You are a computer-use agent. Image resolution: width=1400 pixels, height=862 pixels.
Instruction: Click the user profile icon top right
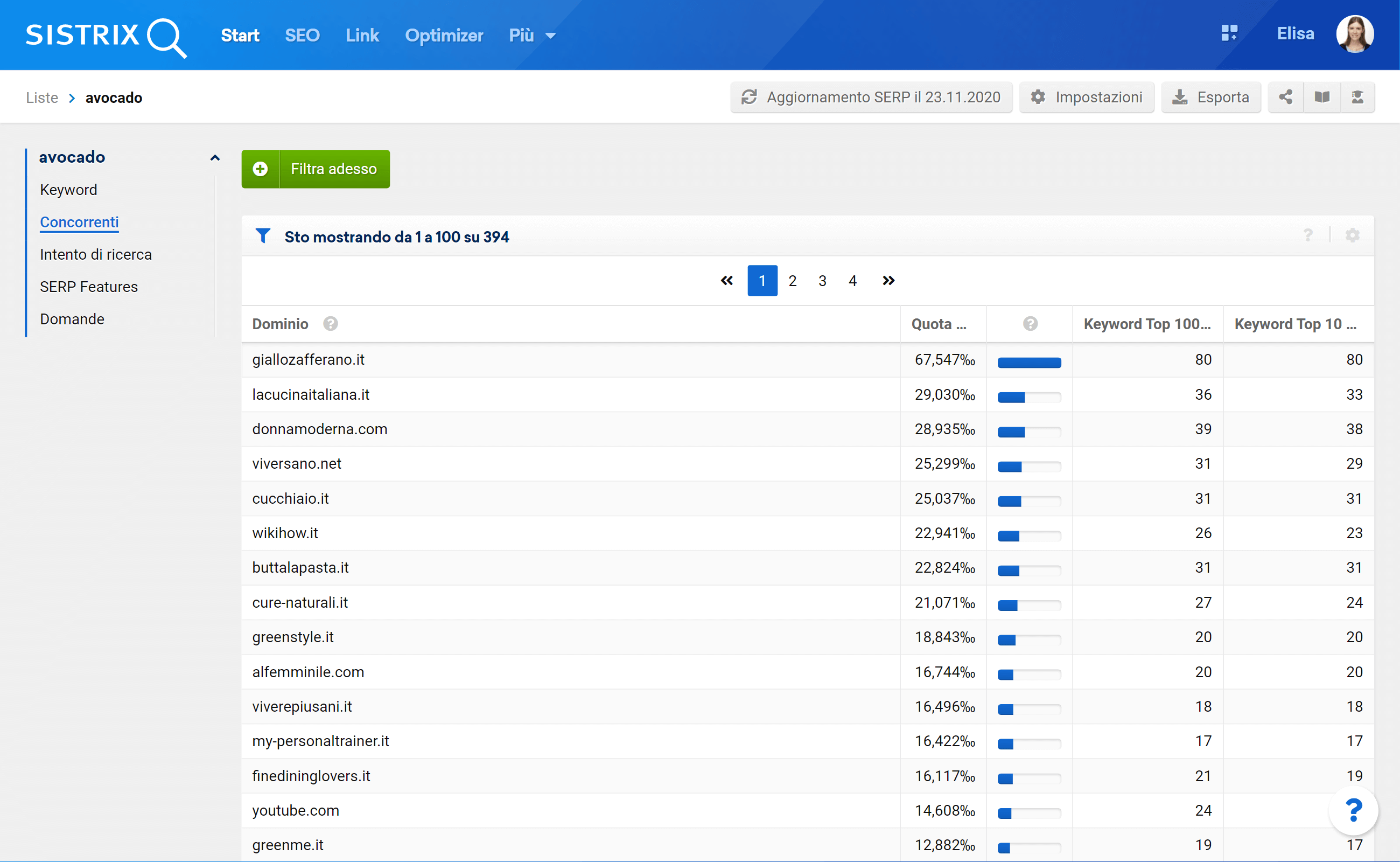(x=1356, y=35)
